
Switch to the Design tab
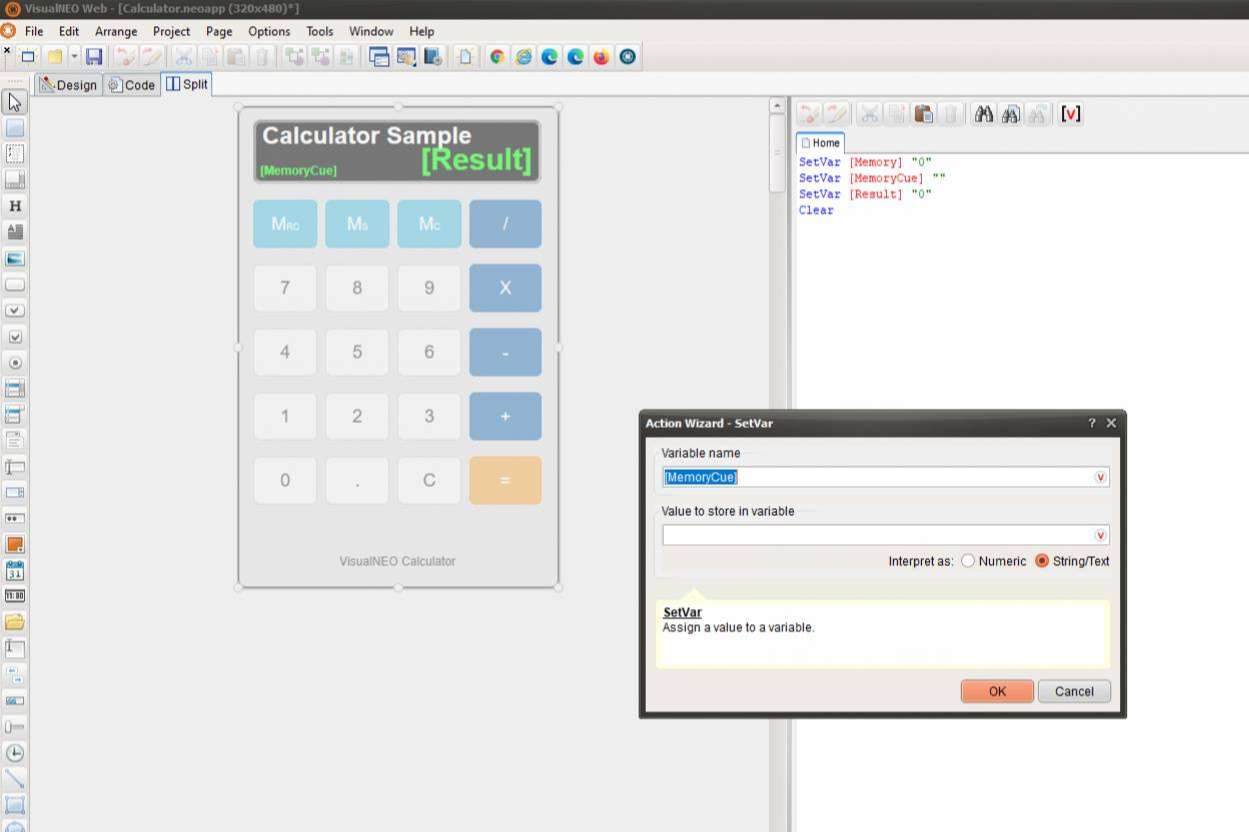[68, 85]
